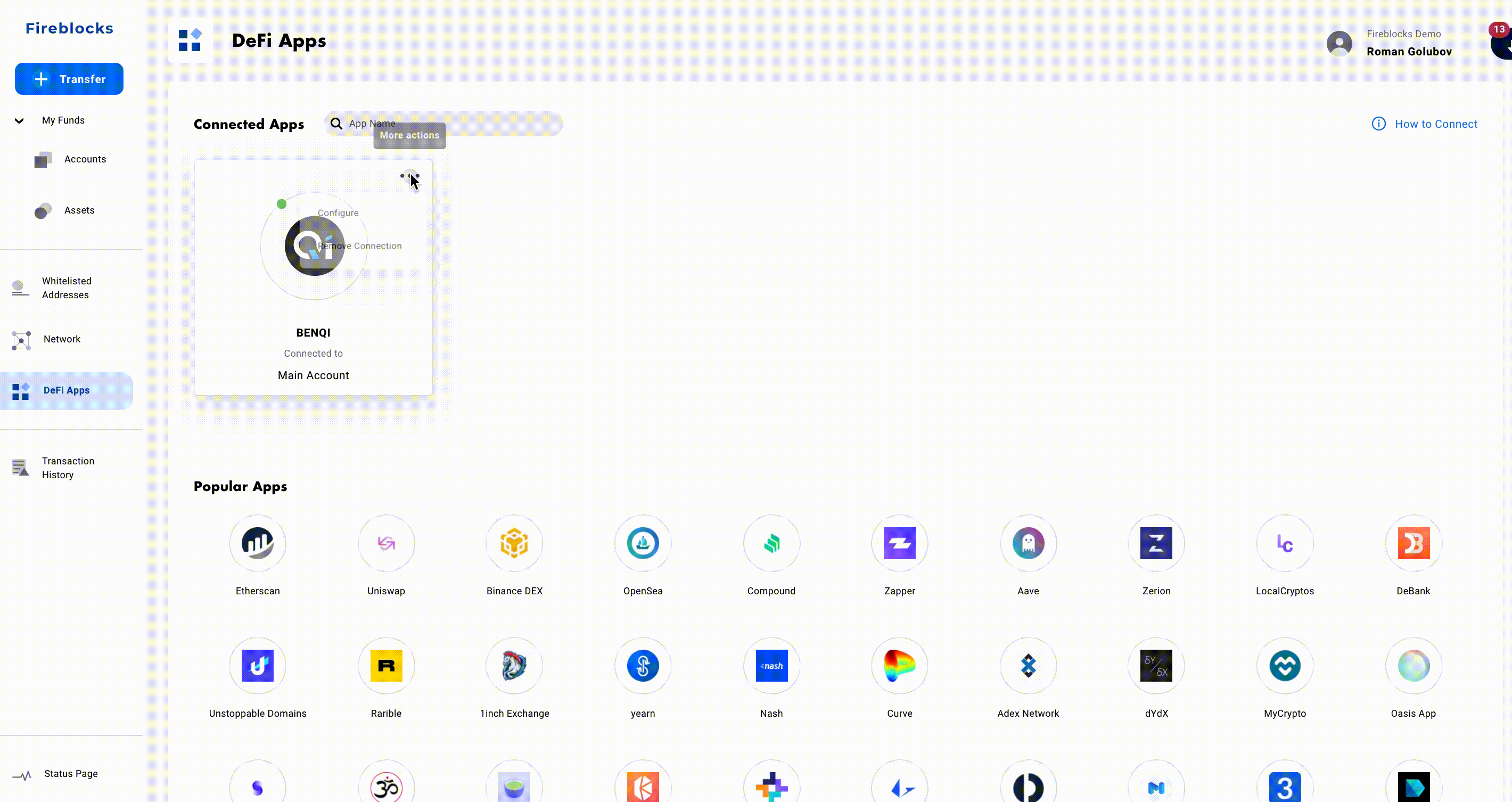Focus the App Name search field
The width and height of the screenshot is (1512, 802).
point(443,124)
